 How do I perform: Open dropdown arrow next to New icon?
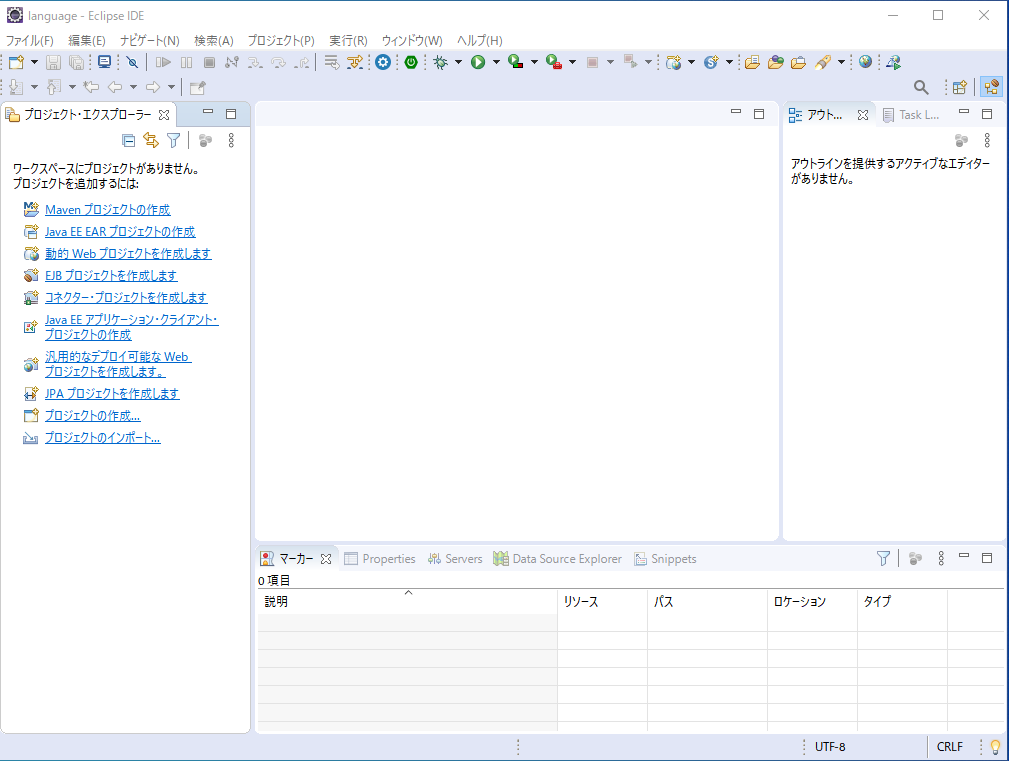35,62
